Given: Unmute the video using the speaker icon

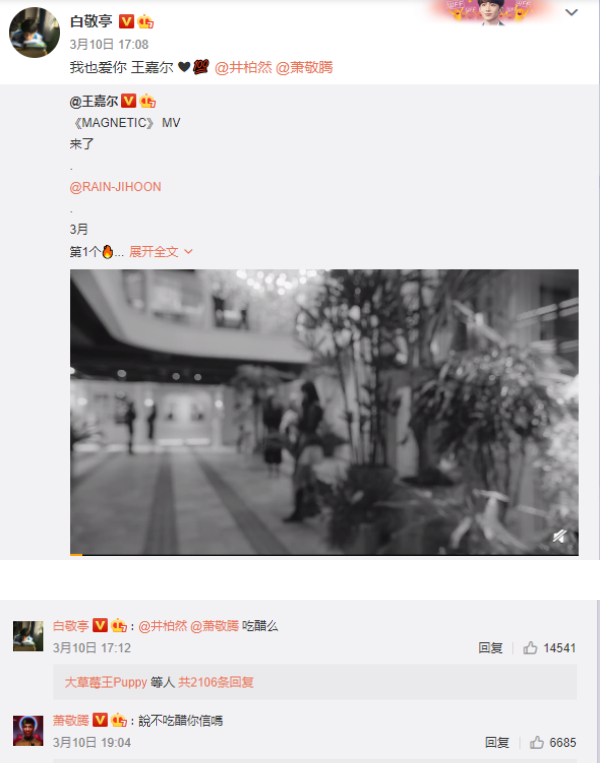Looking at the screenshot, I should (560, 536).
